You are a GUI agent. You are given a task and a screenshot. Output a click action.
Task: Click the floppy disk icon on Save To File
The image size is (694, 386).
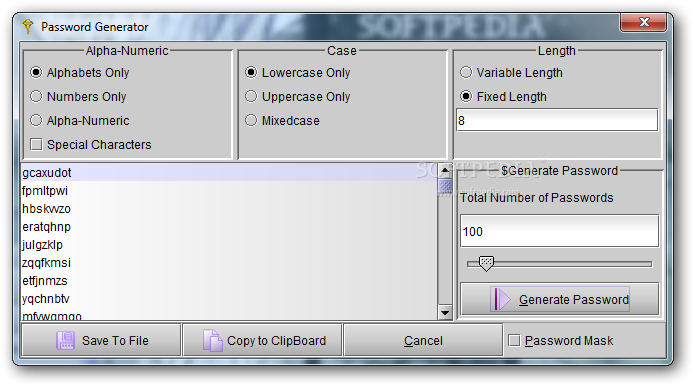66,341
